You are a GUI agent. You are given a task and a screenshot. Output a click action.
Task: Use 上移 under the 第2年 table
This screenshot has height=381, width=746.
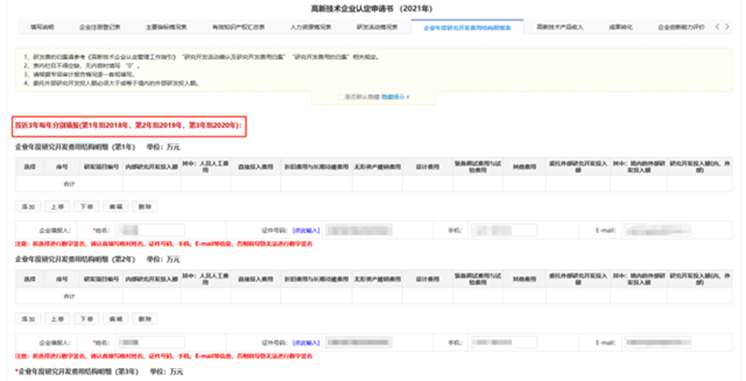click(x=58, y=319)
